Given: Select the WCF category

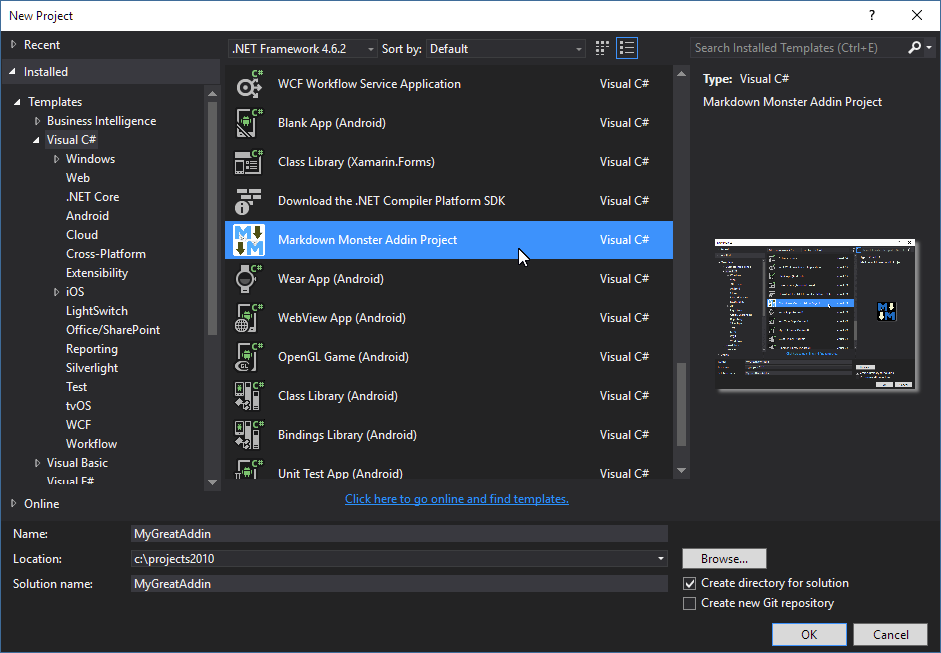Looking at the screenshot, I should [x=79, y=425].
